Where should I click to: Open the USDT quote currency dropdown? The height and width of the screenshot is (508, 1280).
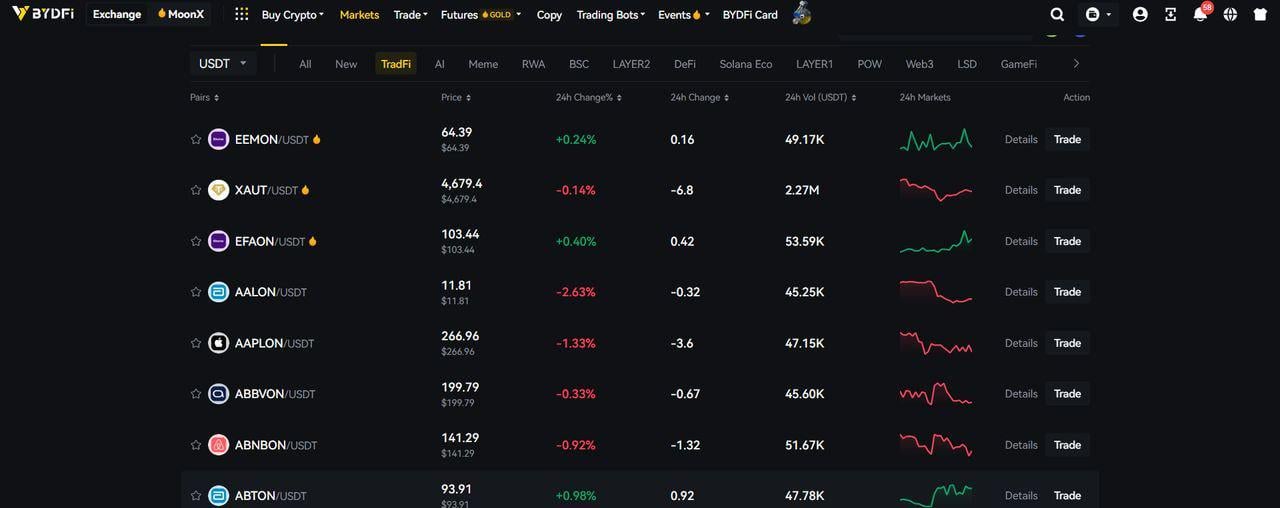[223, 64]
